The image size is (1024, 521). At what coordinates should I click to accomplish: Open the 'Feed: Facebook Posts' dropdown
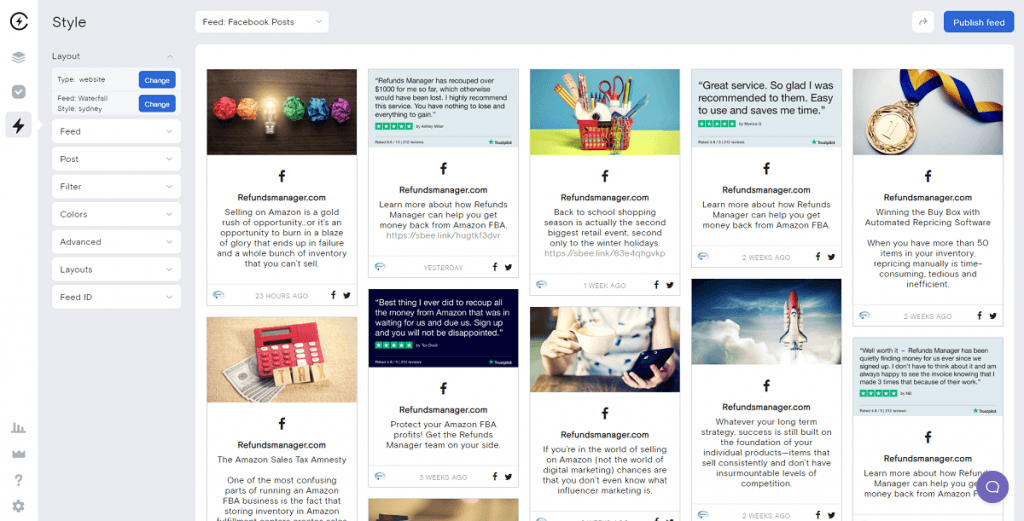[262, 22]
